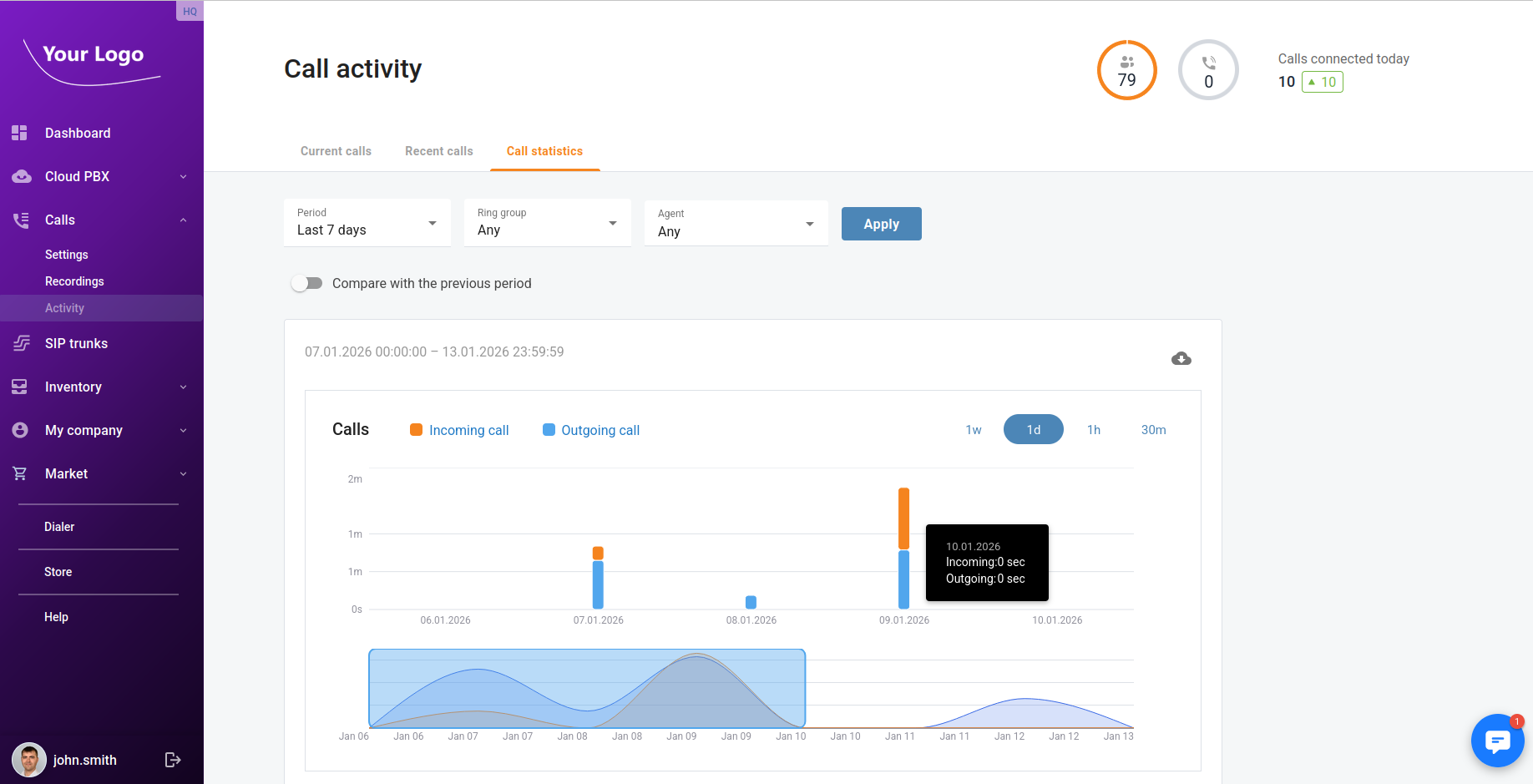Open the Period dropdown showing Last 7 days
1533x784 pixels.
point(367,223)
